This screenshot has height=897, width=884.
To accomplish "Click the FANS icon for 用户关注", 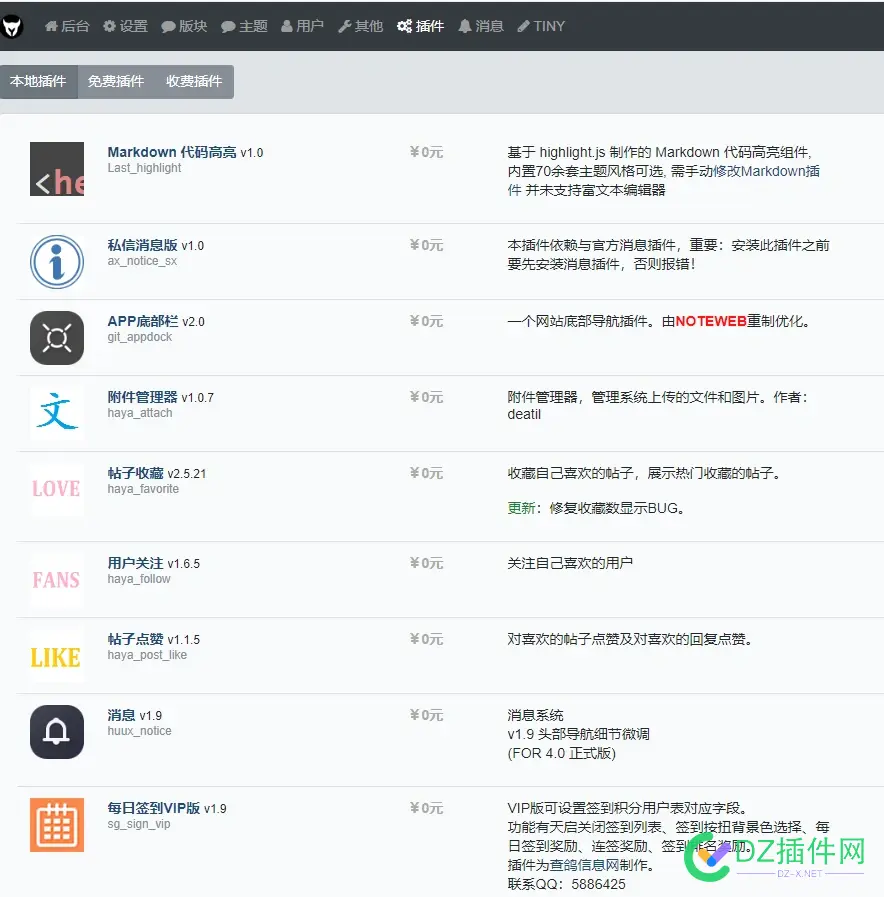I will 57,580.
